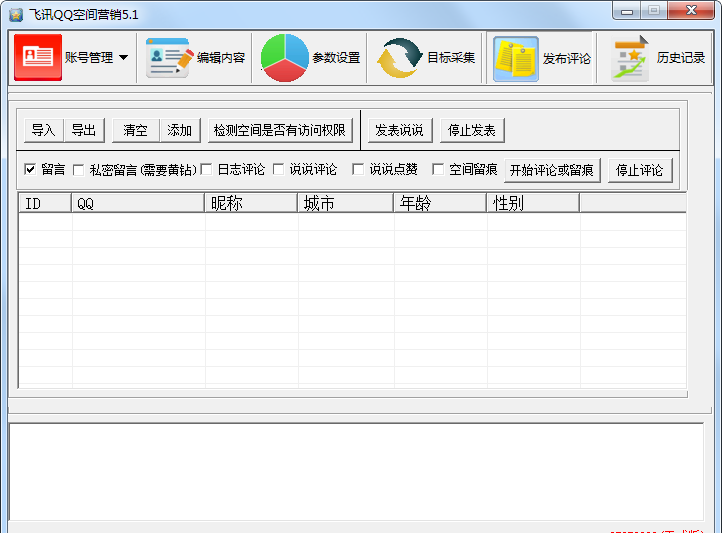Switch to the 编辑内容 tab label
The image size is (722, 556).
(221, 58)
